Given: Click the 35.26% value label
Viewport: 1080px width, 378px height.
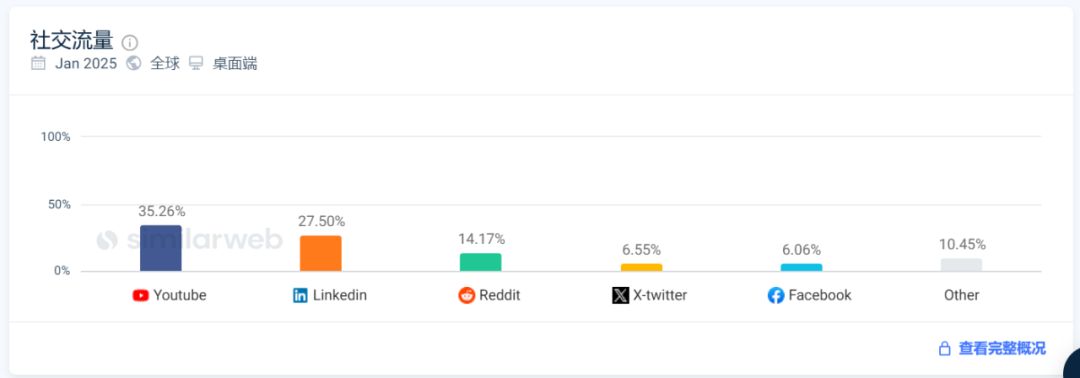Looking at the screenshot, I should [x=161, y=211].
